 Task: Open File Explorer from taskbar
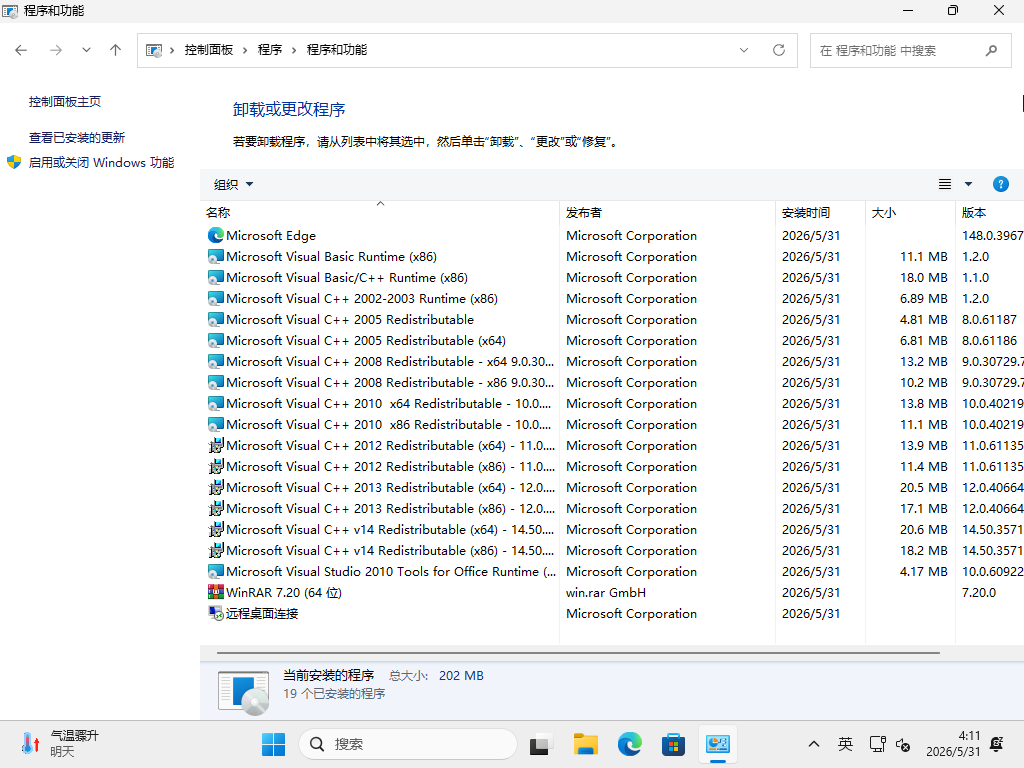coord(586,744)
